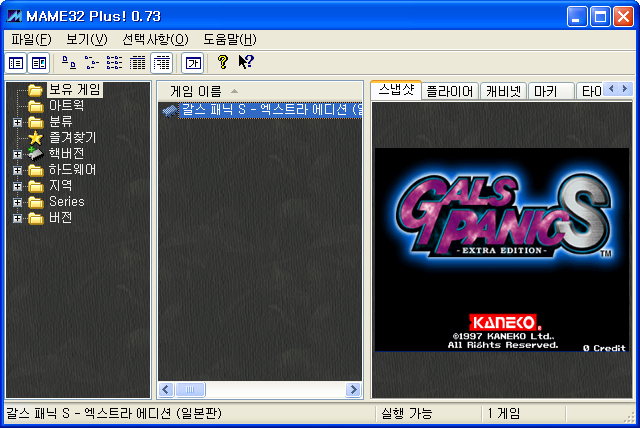Click the Gals Panic S snapshot image

pyautogui.click(x=502, y=250)
